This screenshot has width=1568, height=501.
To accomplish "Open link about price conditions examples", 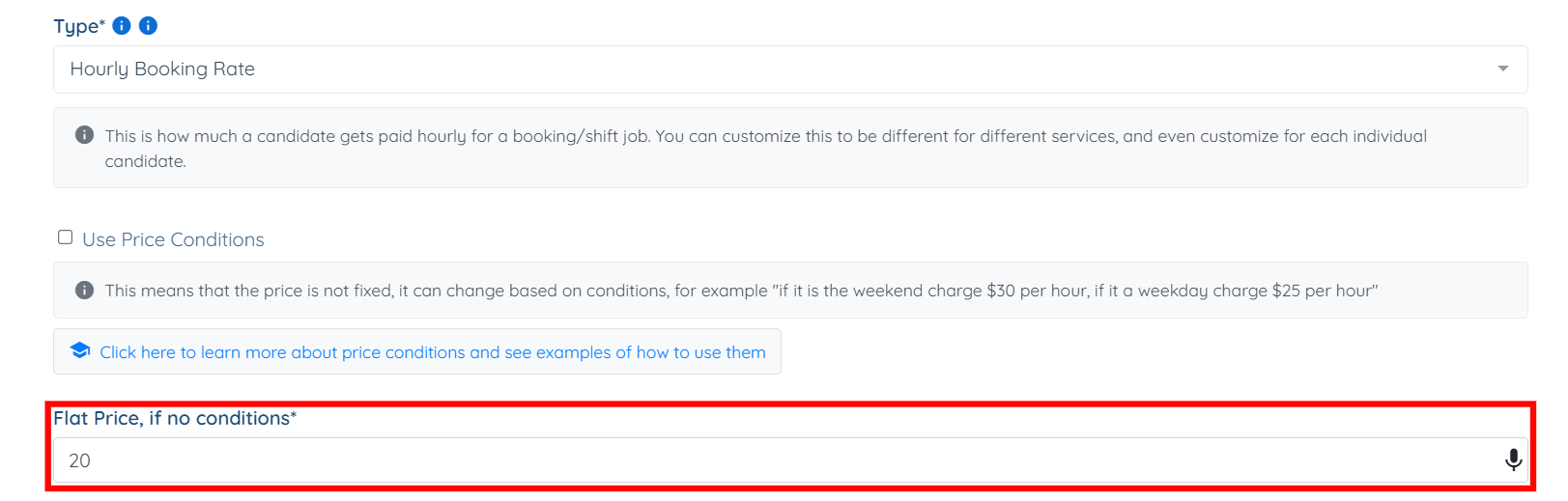I will click(433, 352).
